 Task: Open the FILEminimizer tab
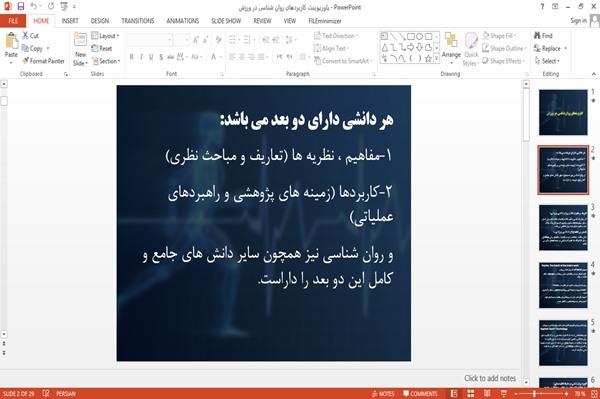click(324, 21)
